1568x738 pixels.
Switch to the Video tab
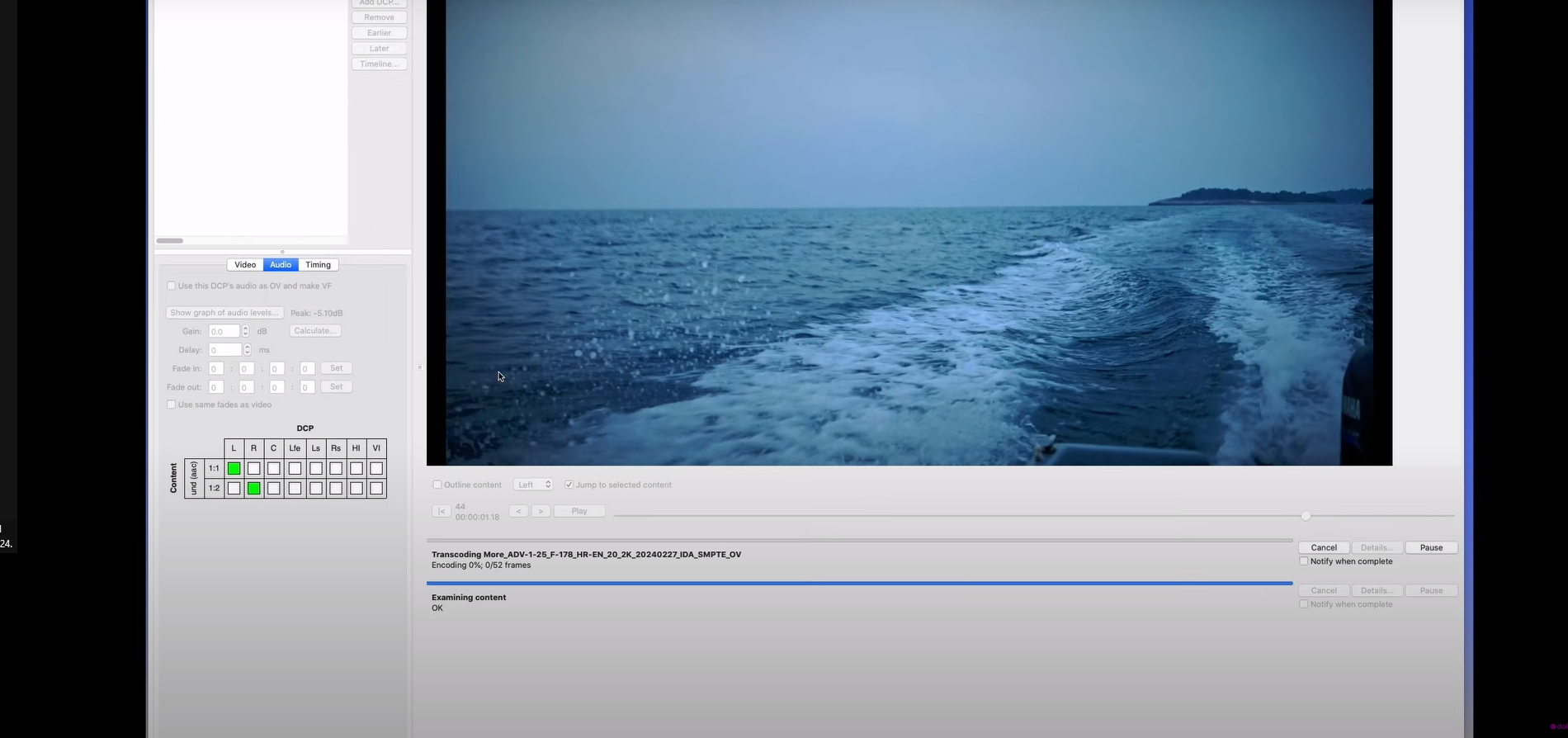point(245,265)
